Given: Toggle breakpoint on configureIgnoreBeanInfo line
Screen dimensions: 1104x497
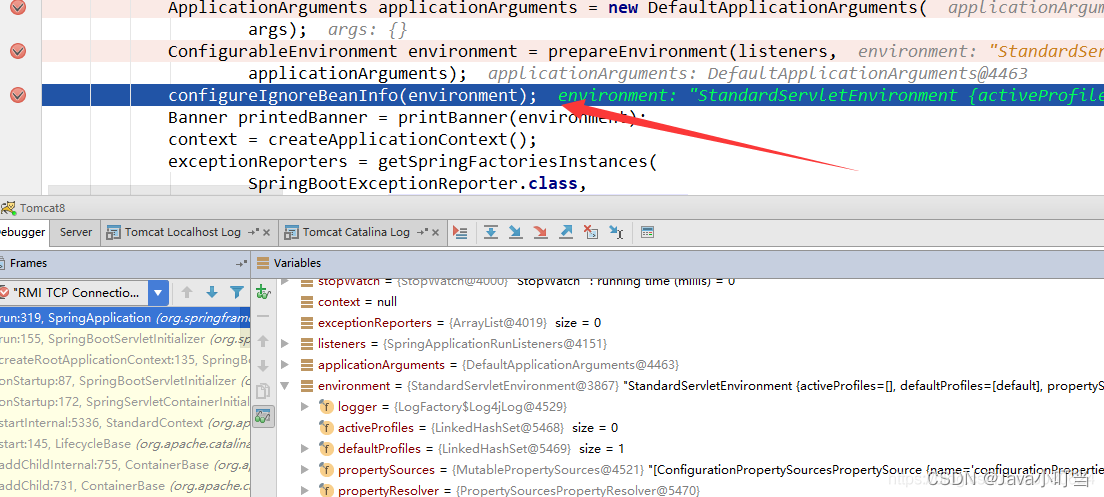Looking at the screenshot, I should 18,95.
